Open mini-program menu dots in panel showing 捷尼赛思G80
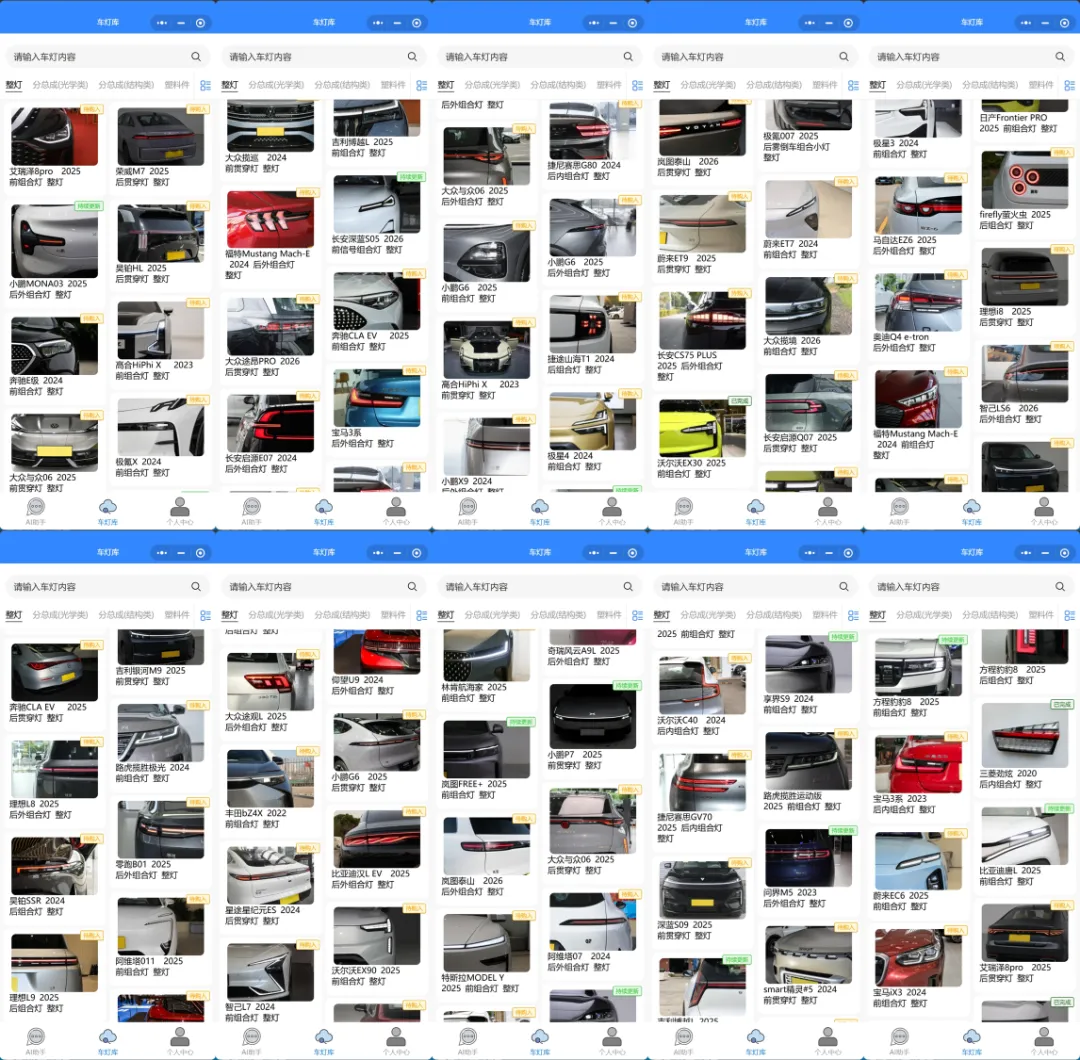The width and height of the screenshot is (1080, 1060). (594, 23)
